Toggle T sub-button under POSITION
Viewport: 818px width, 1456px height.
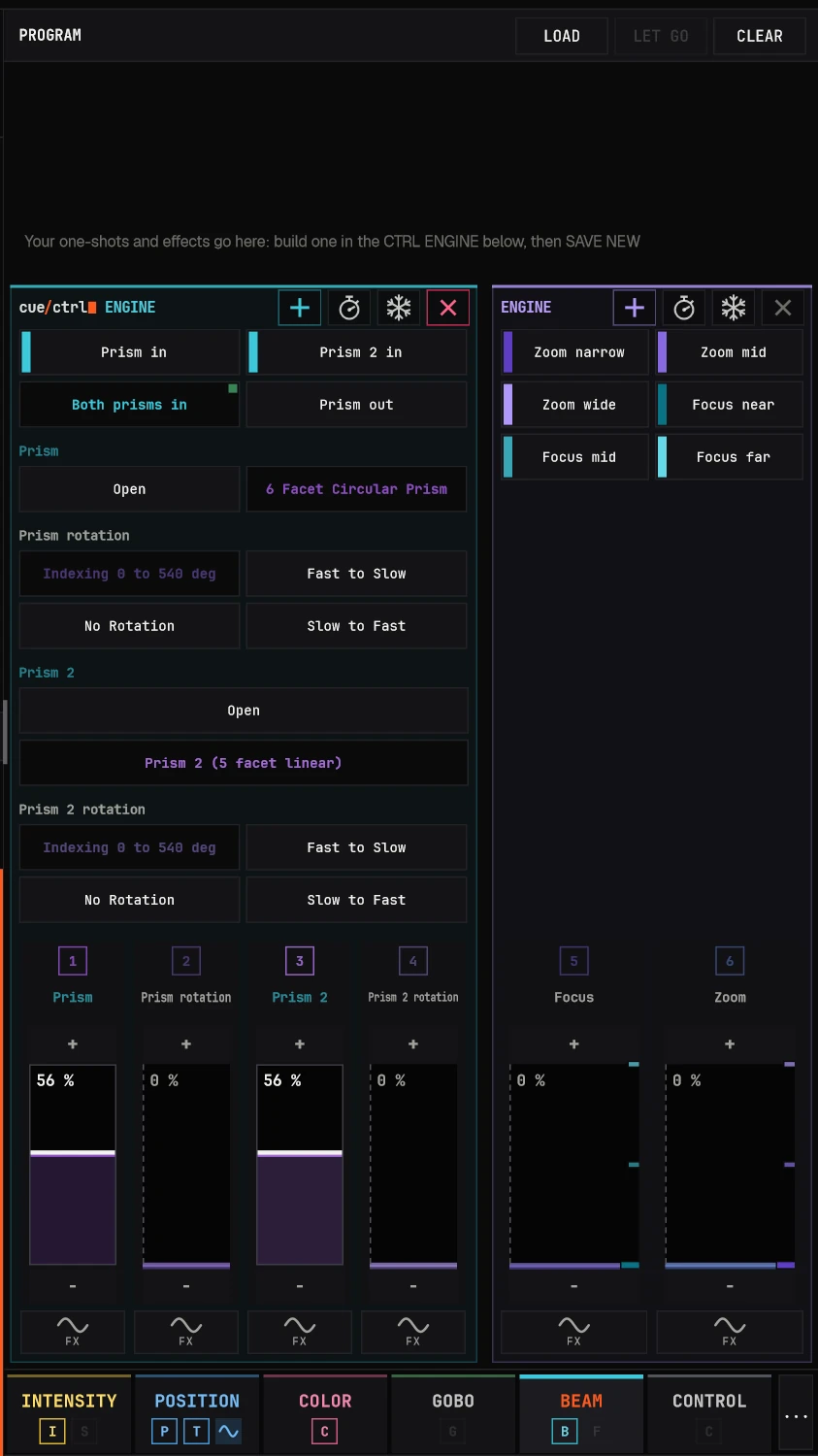pos(196,1431)
